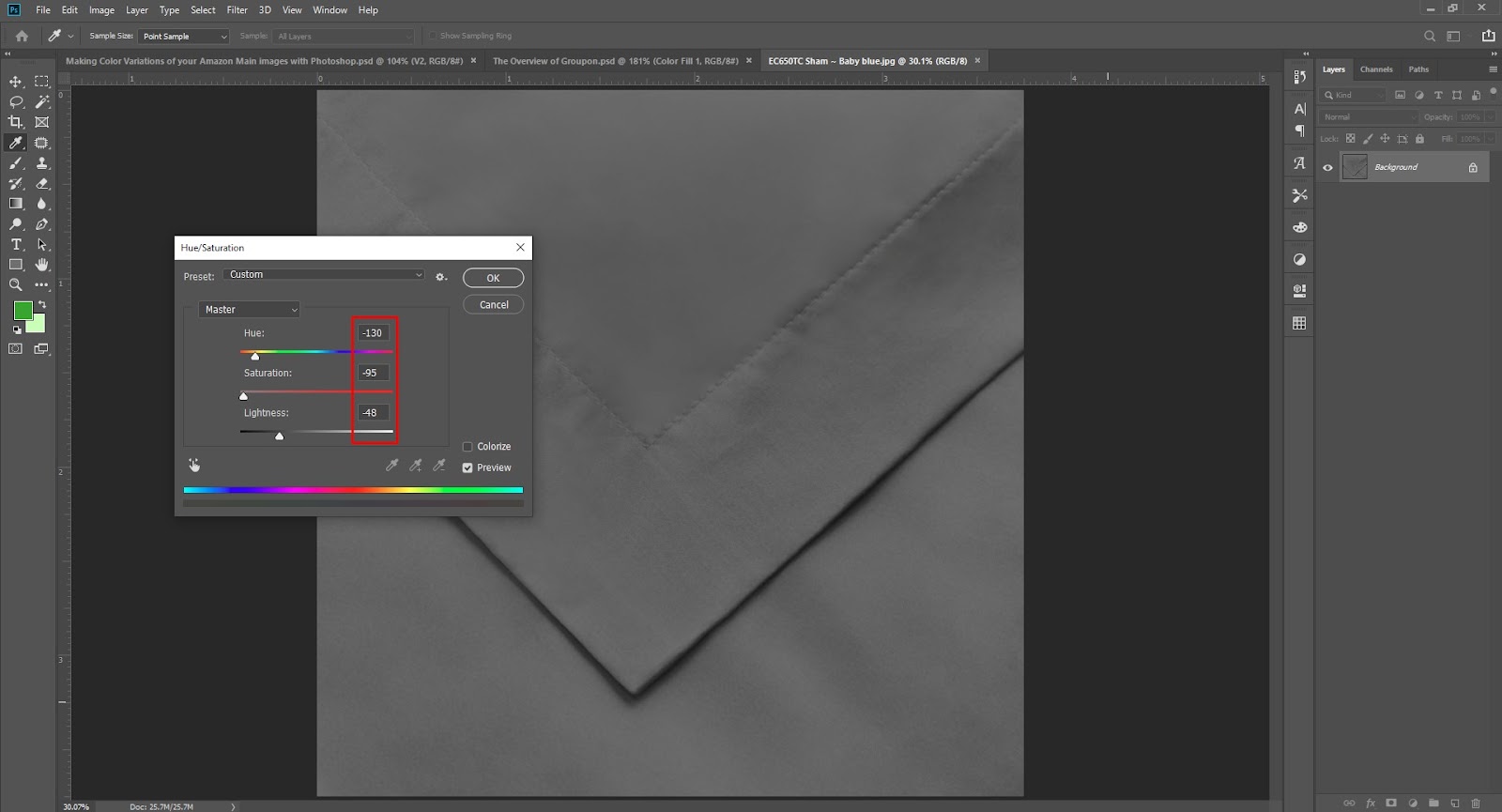Screen dimensions: 1502x812
Task: Select the Path Selection tool
Action: tap(42, 244)
